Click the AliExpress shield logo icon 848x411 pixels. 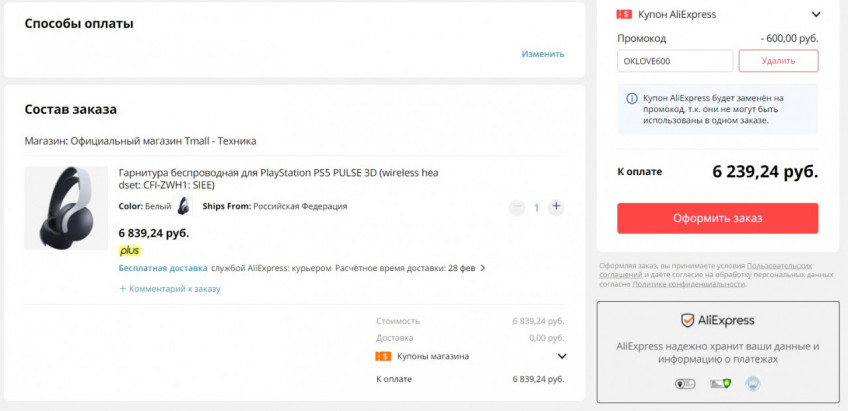[687, 320]
